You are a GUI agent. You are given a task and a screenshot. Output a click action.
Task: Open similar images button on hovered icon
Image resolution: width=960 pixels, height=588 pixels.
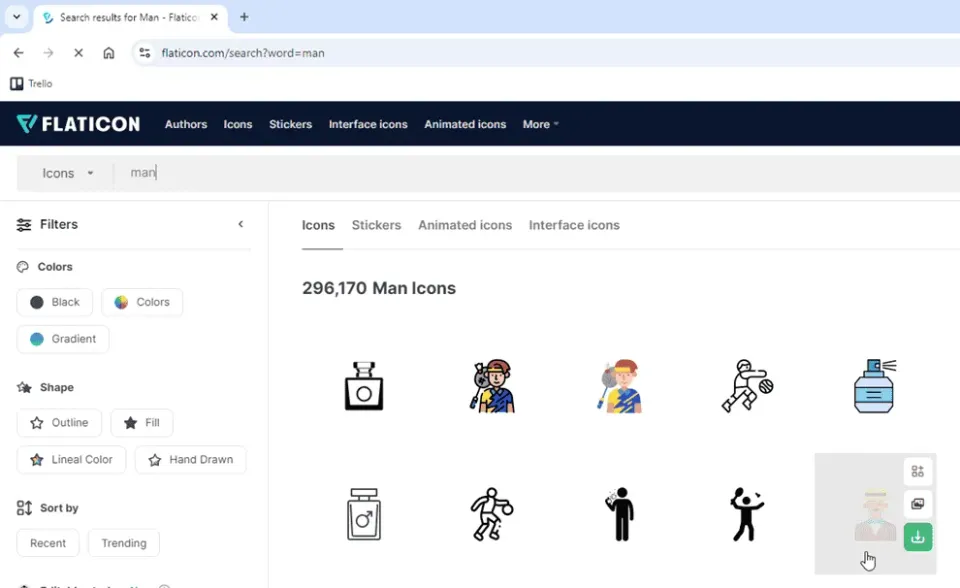[x=917, y=503]
